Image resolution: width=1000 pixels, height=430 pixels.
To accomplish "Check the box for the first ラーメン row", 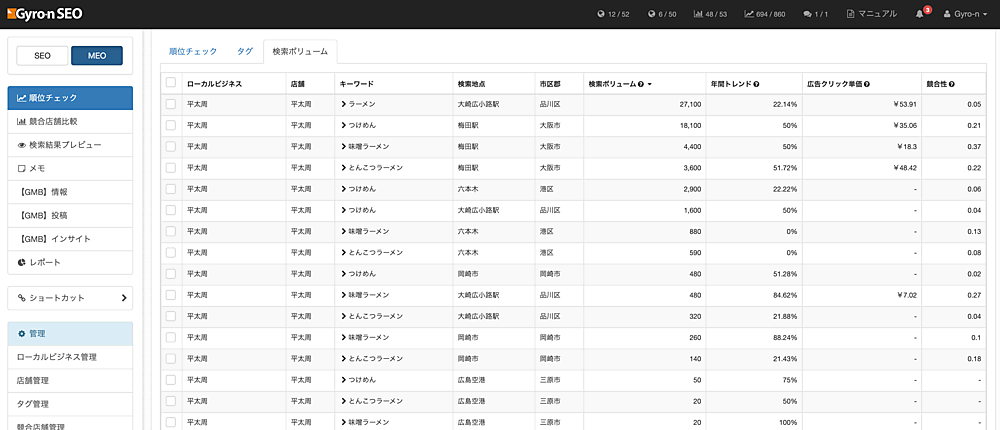I will click(x=171, y=104).
